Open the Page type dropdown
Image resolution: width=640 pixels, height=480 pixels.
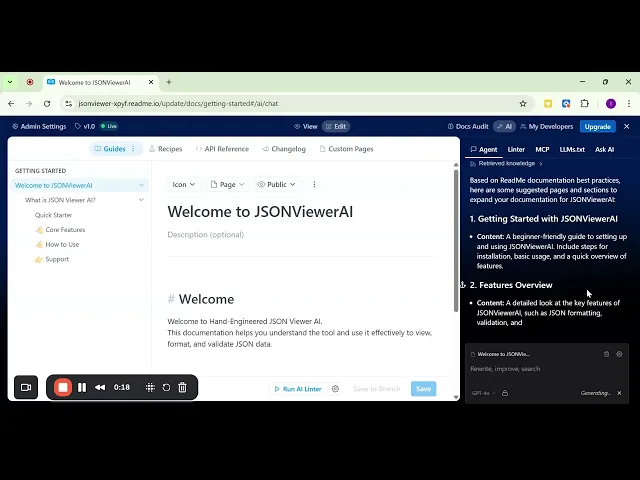(x=227, y=184)
